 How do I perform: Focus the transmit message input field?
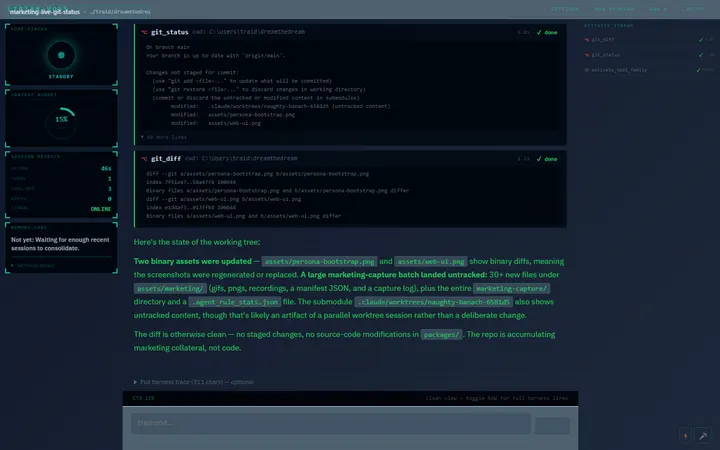331,423
